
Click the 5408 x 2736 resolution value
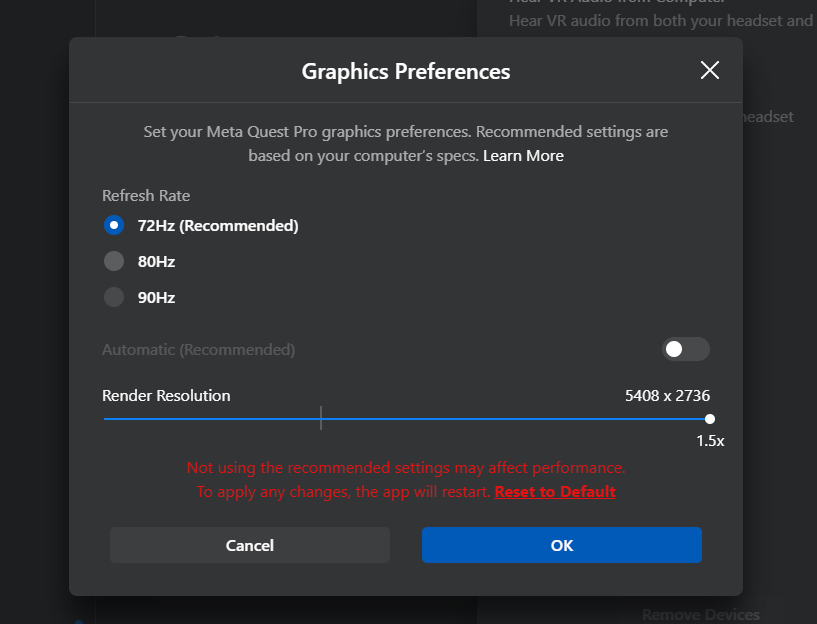coord(667,395)
